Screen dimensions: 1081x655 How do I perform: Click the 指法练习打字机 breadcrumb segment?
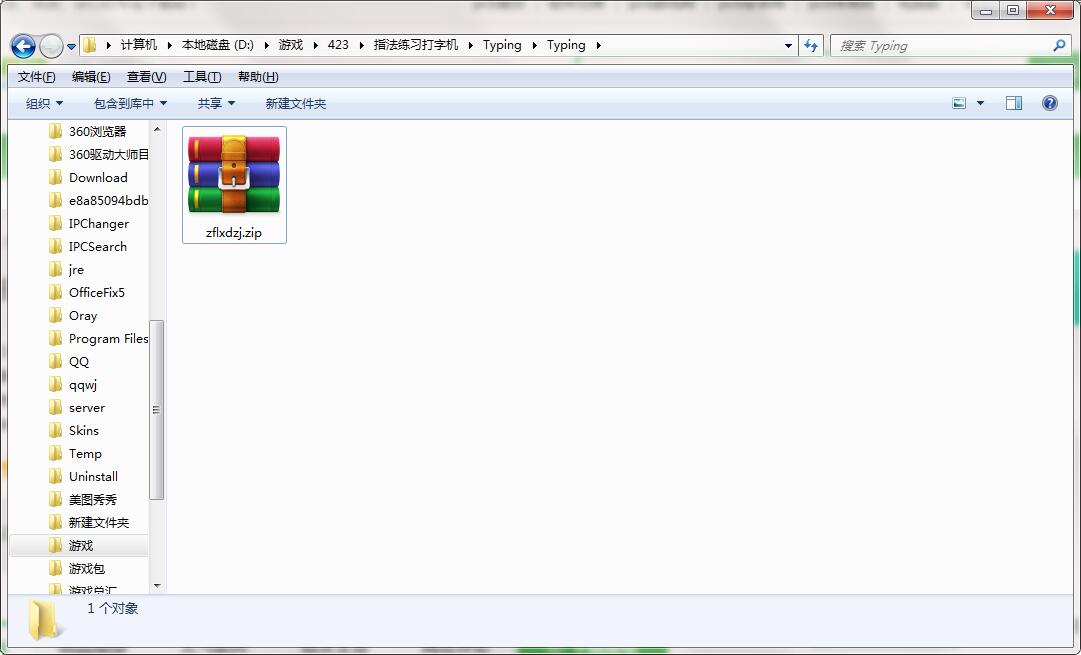[x=416, y=45]
